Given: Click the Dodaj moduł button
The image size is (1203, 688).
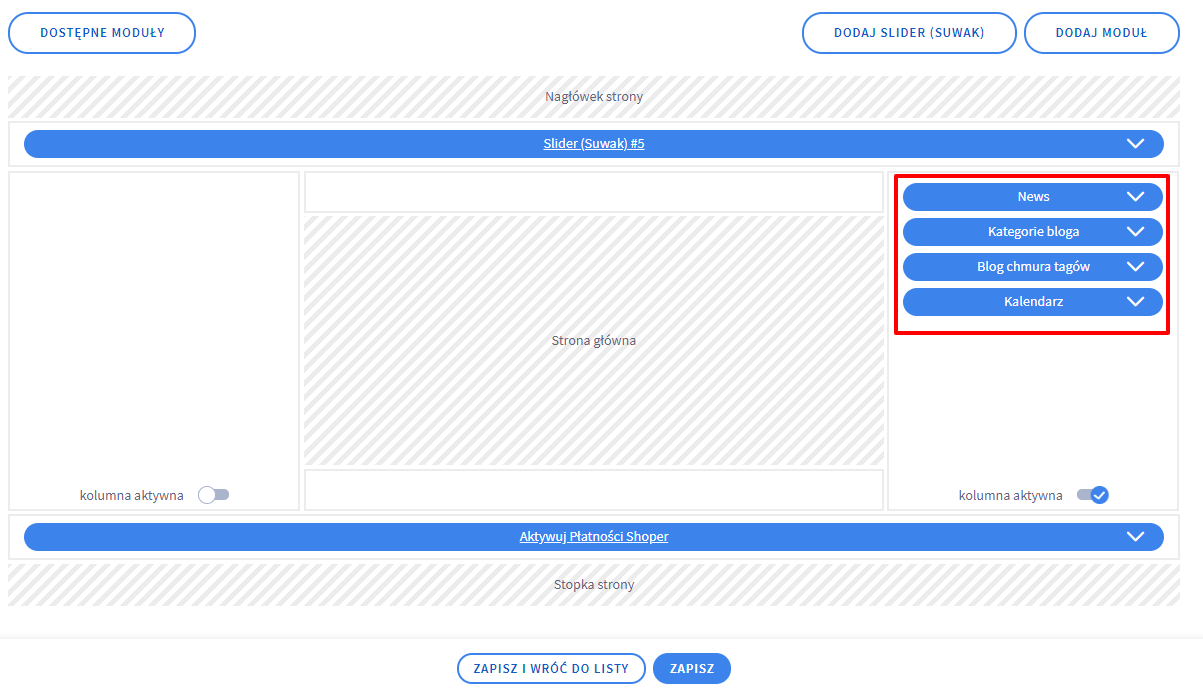Looking at the screenshot, I should coord(1101,33).
